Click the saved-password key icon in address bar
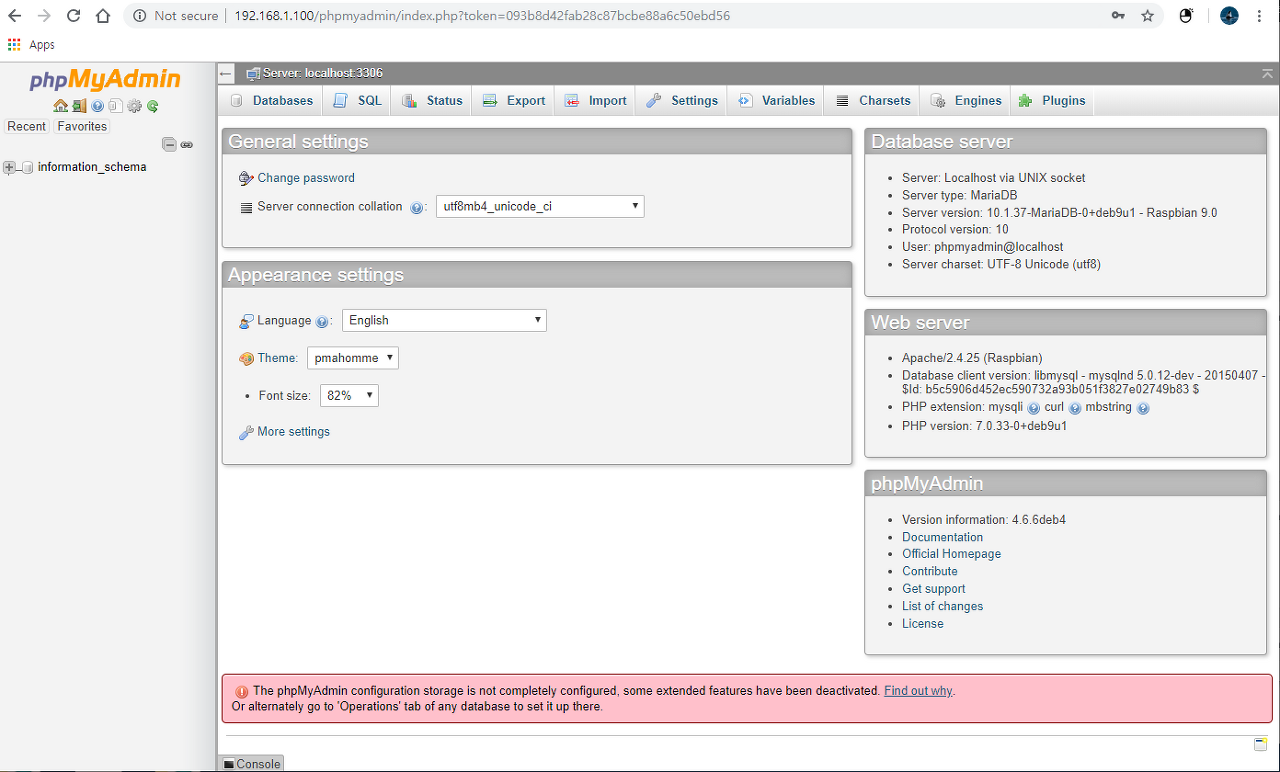Viewport: 1280px width, 772px height. coord(1118,16)
